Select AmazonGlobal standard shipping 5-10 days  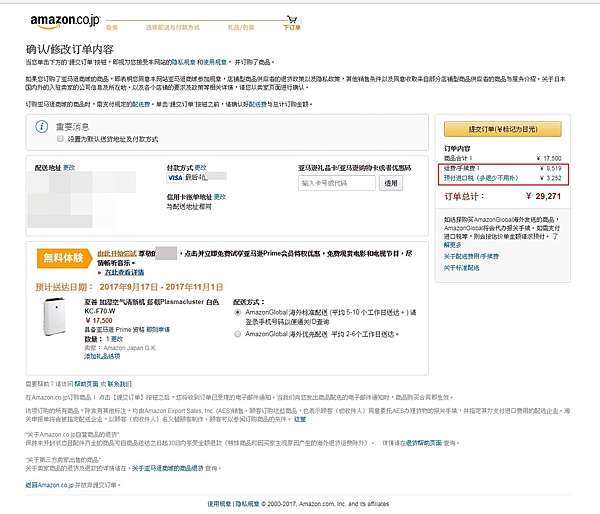(x=237, y=312)
